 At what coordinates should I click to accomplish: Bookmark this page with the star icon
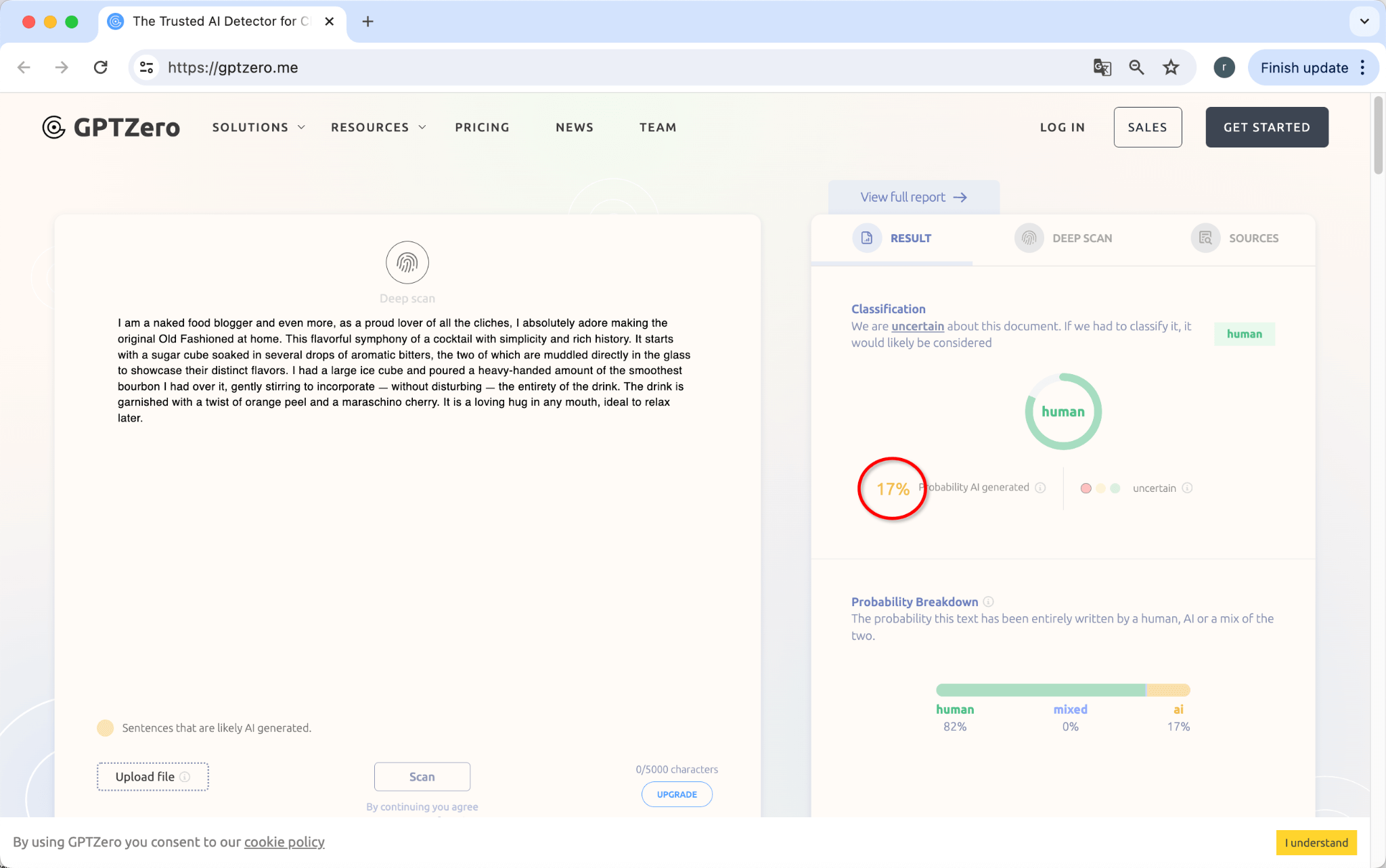[1171, 68]
